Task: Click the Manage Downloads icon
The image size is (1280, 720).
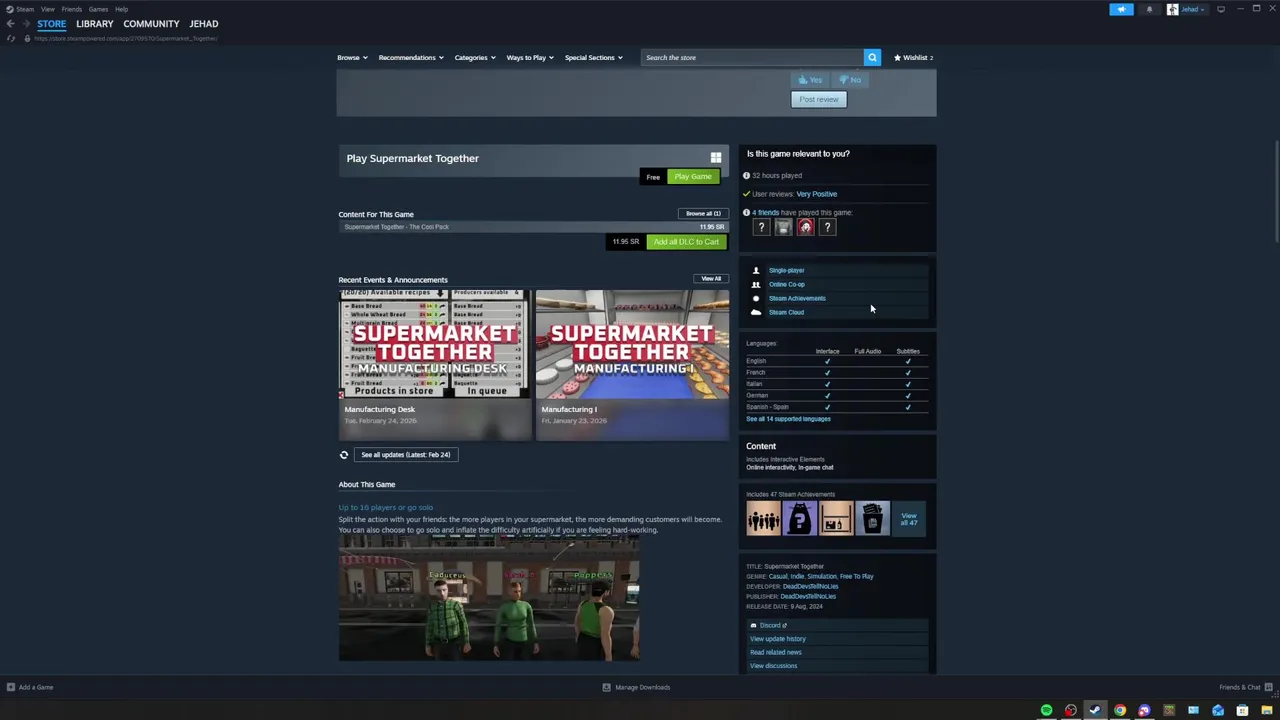Action: 606,687
